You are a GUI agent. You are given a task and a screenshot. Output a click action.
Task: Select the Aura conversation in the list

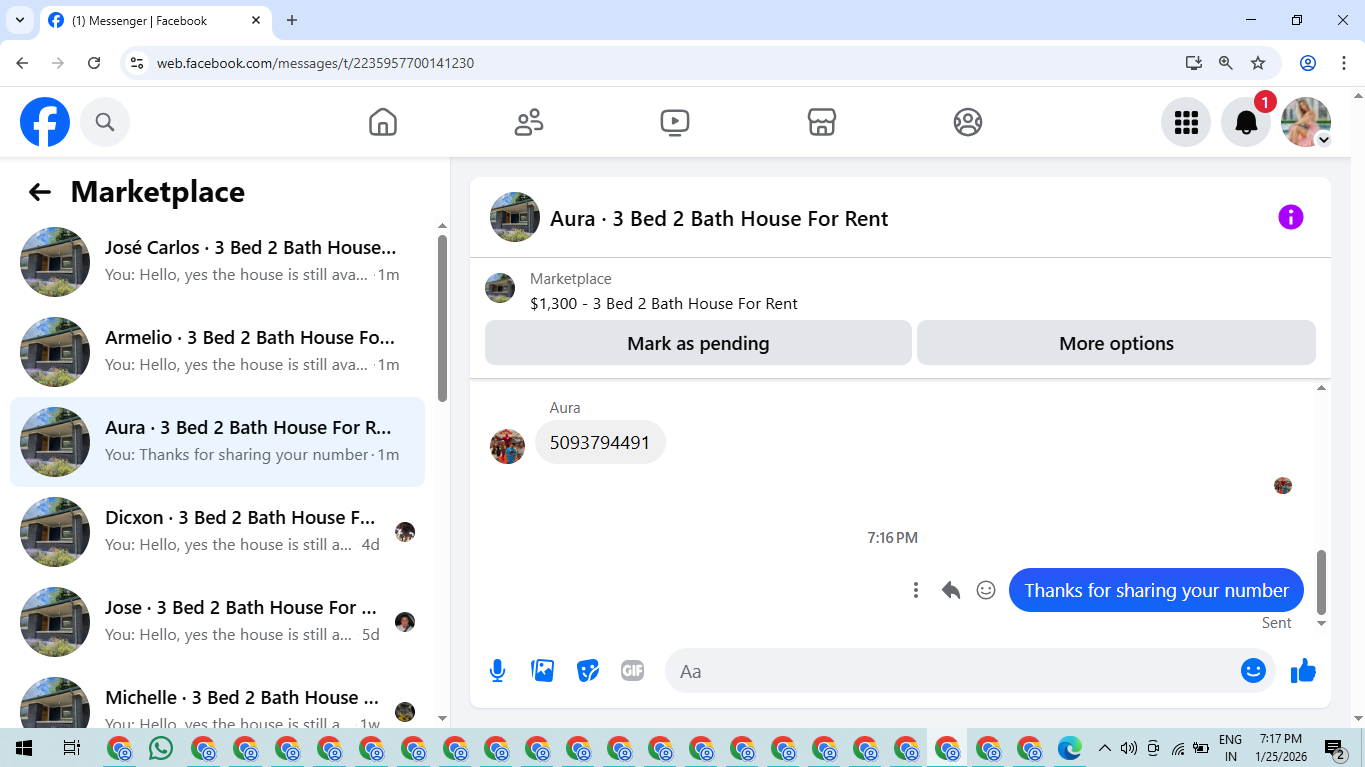(217, 442)
